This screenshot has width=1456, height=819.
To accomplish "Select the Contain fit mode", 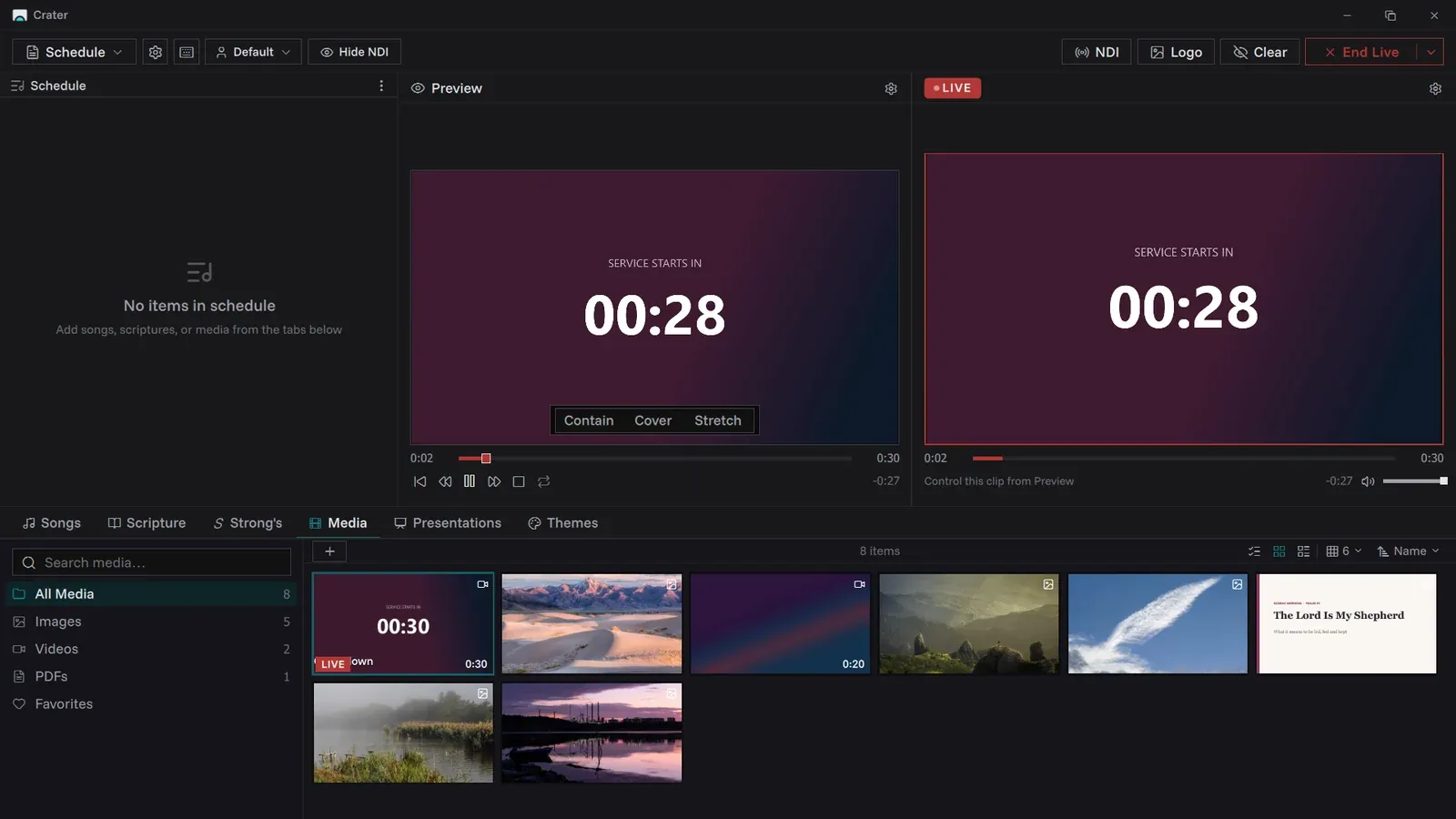I will click(589, 420).
